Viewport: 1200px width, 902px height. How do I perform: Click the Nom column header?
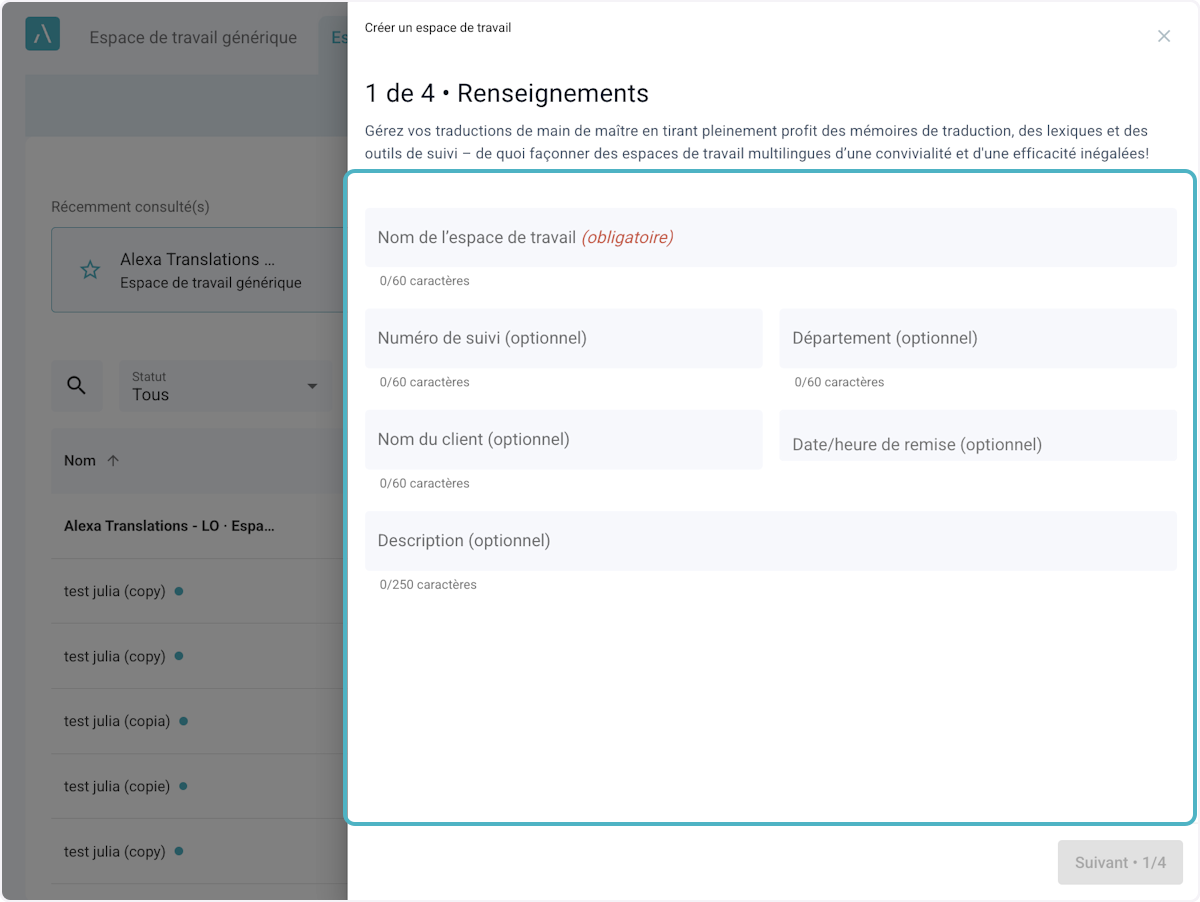(80, 461)
